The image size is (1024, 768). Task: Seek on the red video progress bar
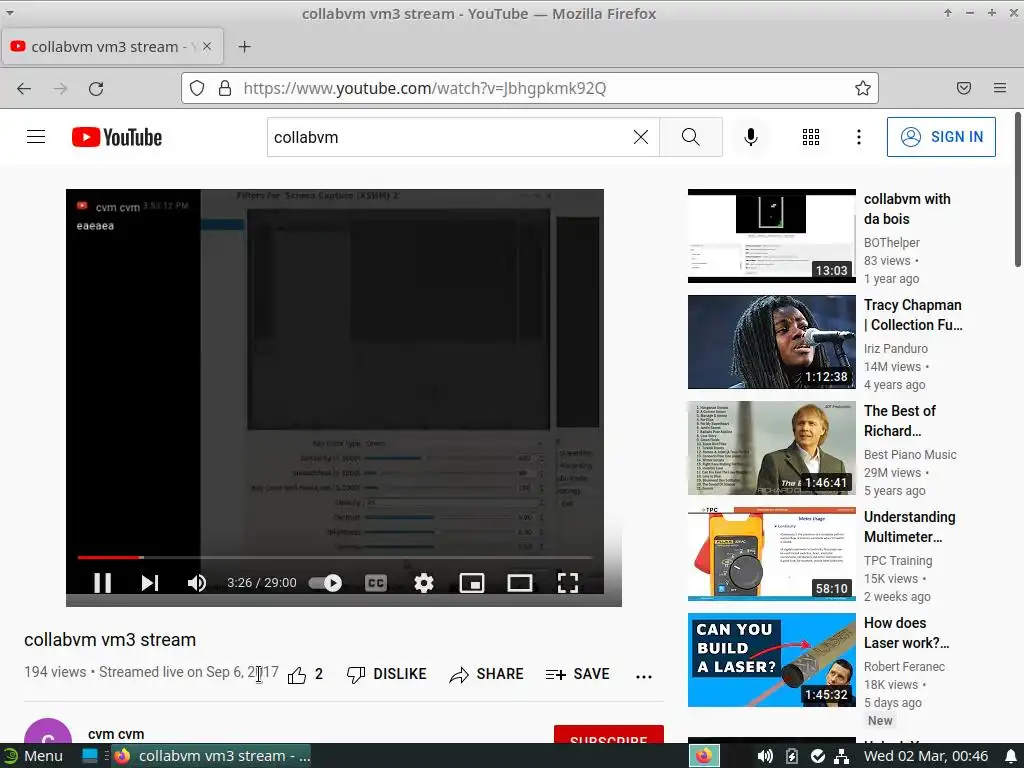point(335,557)
